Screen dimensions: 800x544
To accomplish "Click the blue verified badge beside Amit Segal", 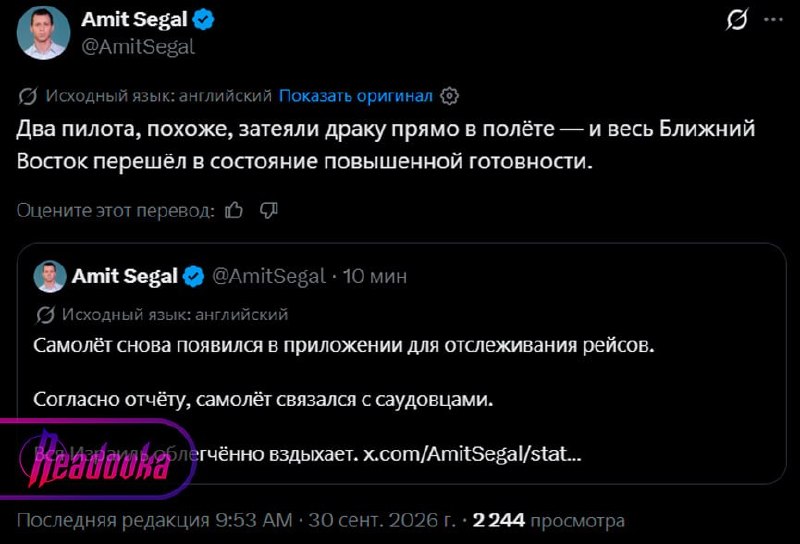I will [x=203, y=20].
